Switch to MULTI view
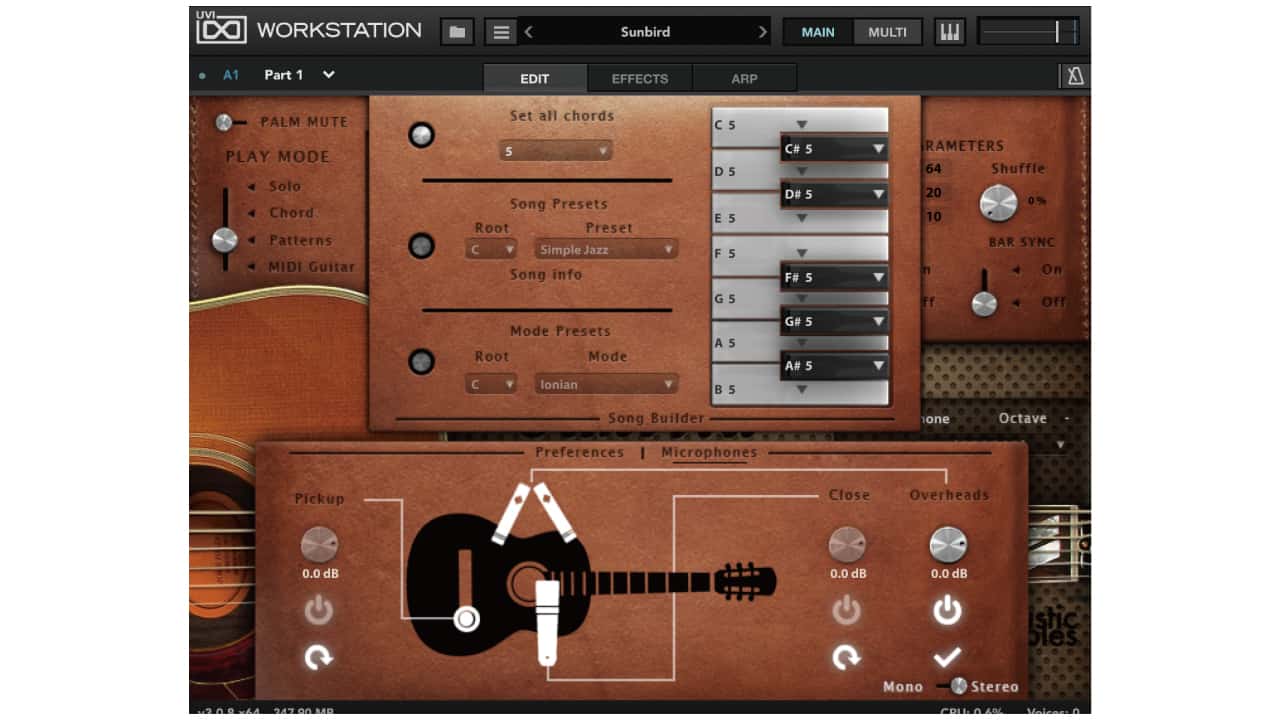Image resolution: width=1280 pixels, height=720 pixels. 888,31
